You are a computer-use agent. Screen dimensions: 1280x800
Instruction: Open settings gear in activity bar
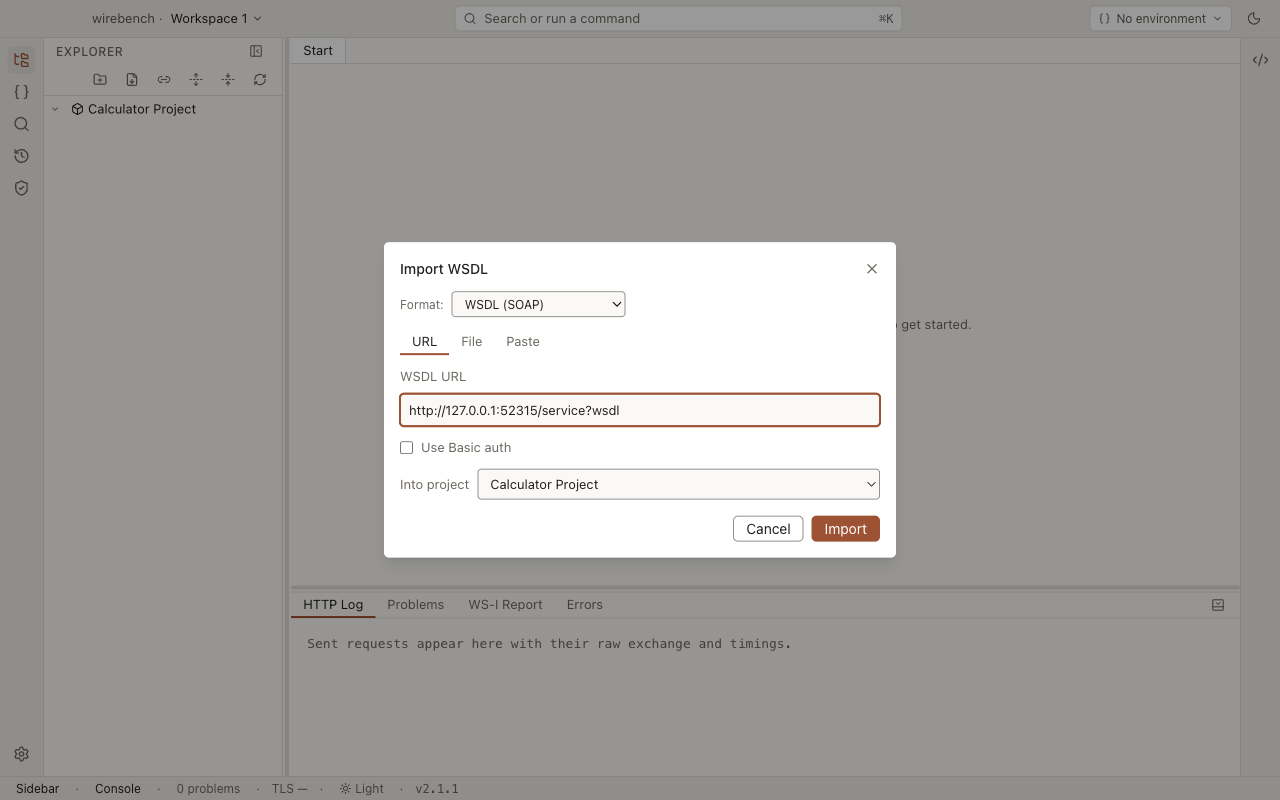tap(21, 754)
